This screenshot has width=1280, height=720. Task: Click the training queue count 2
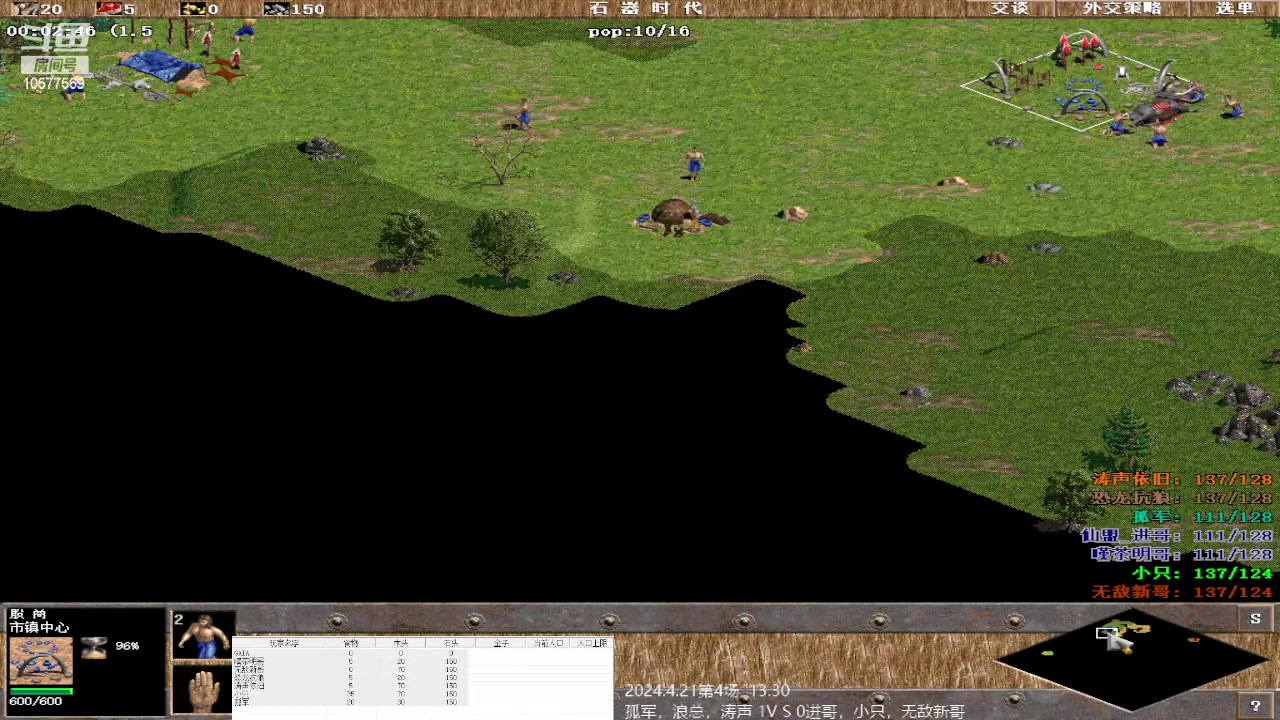[x=179, y=620]
